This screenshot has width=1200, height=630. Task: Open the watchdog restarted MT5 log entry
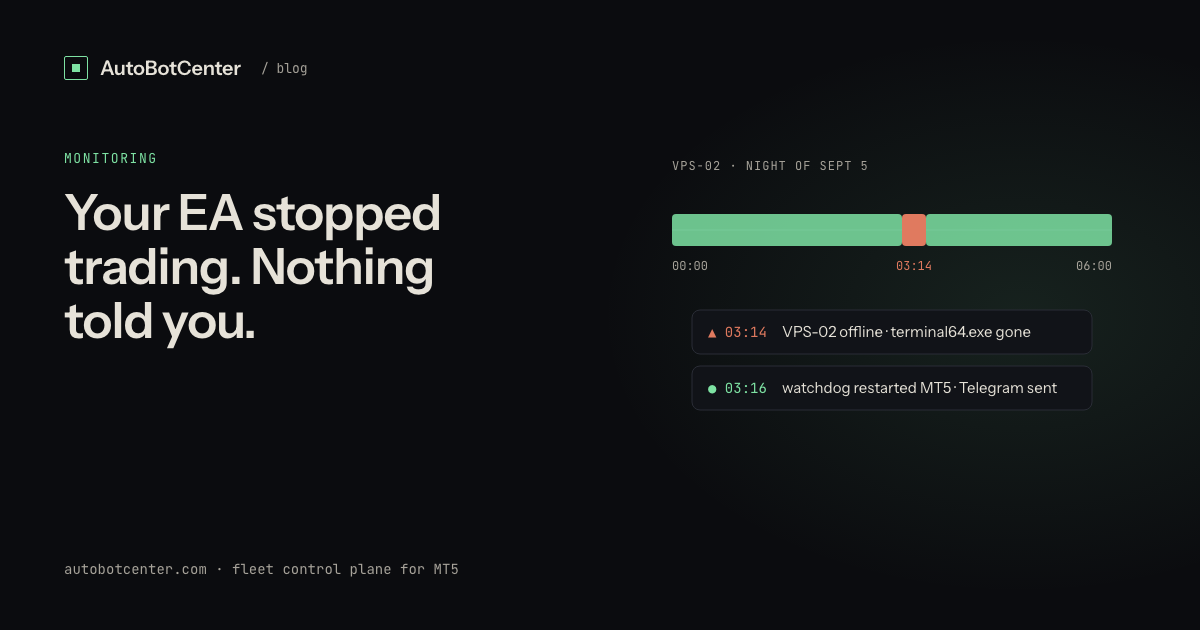click(892, 388)
